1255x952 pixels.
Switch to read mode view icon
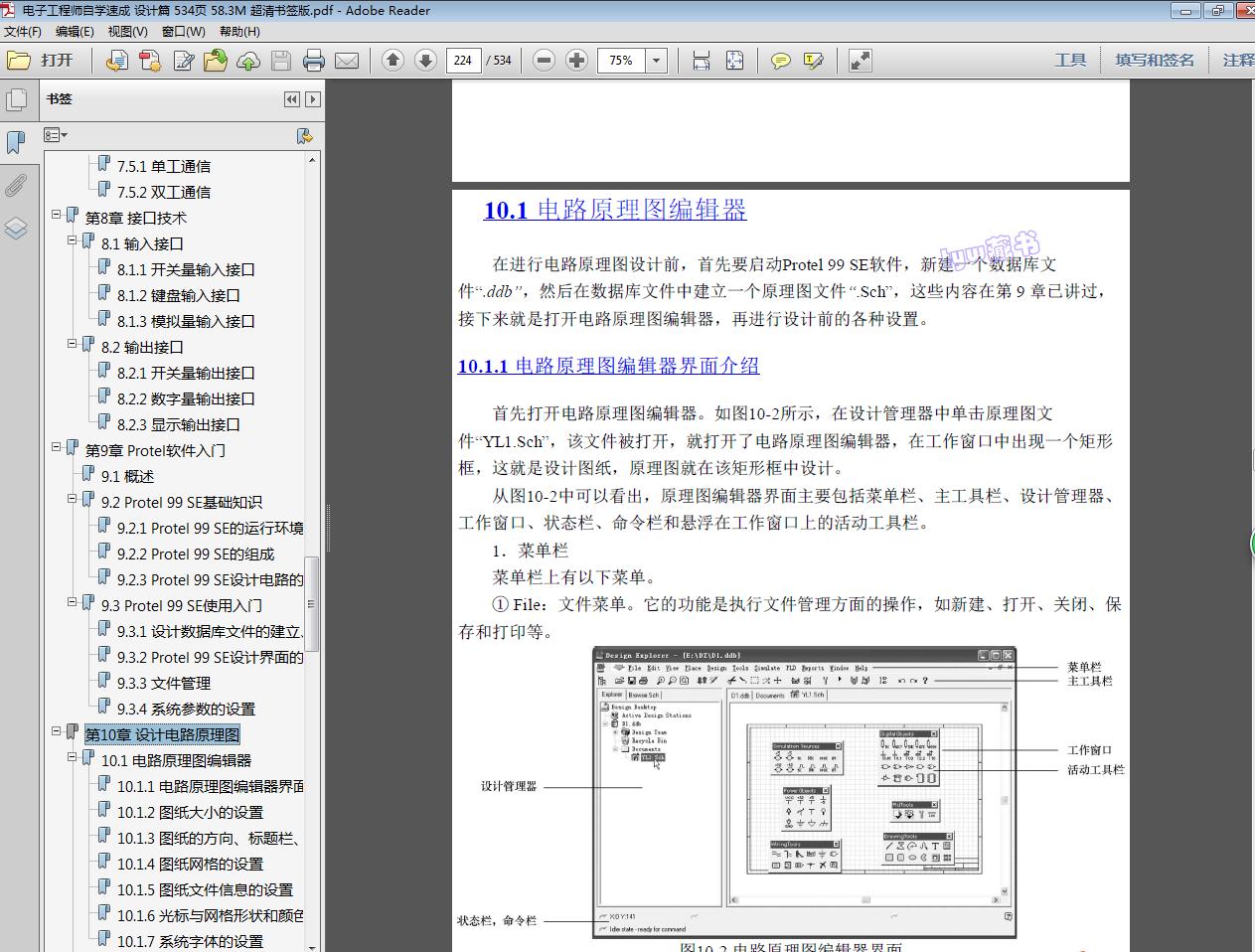pos(861,61)
